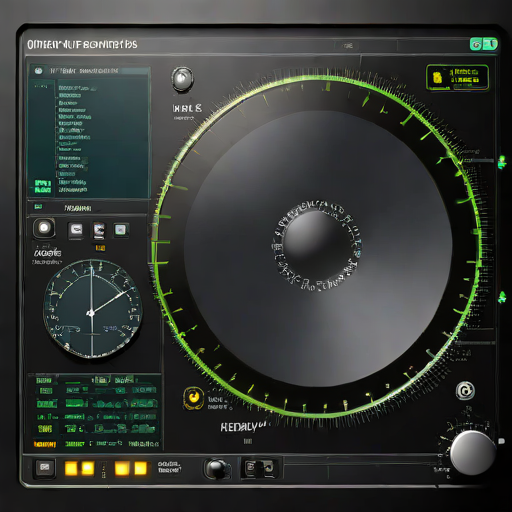The width and height of the screenshot is (512, 512).
Task: Flip the dual rocker switch in bottom bar
Action: coord(259,468)
